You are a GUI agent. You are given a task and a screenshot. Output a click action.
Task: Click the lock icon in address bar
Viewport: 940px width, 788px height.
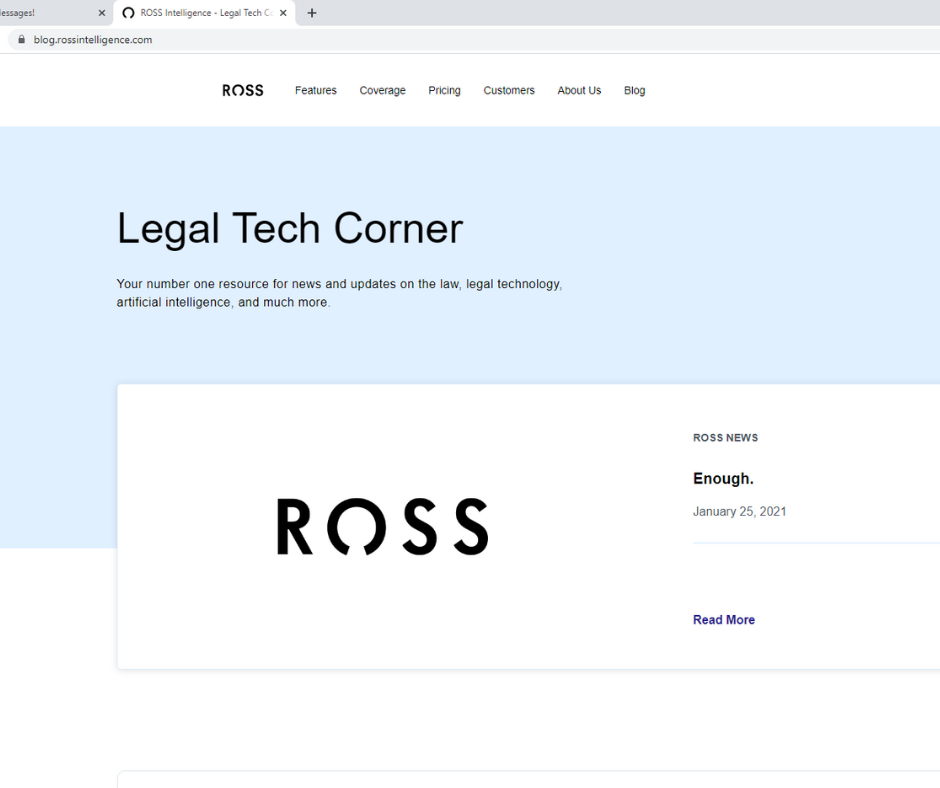click(22, 40)
